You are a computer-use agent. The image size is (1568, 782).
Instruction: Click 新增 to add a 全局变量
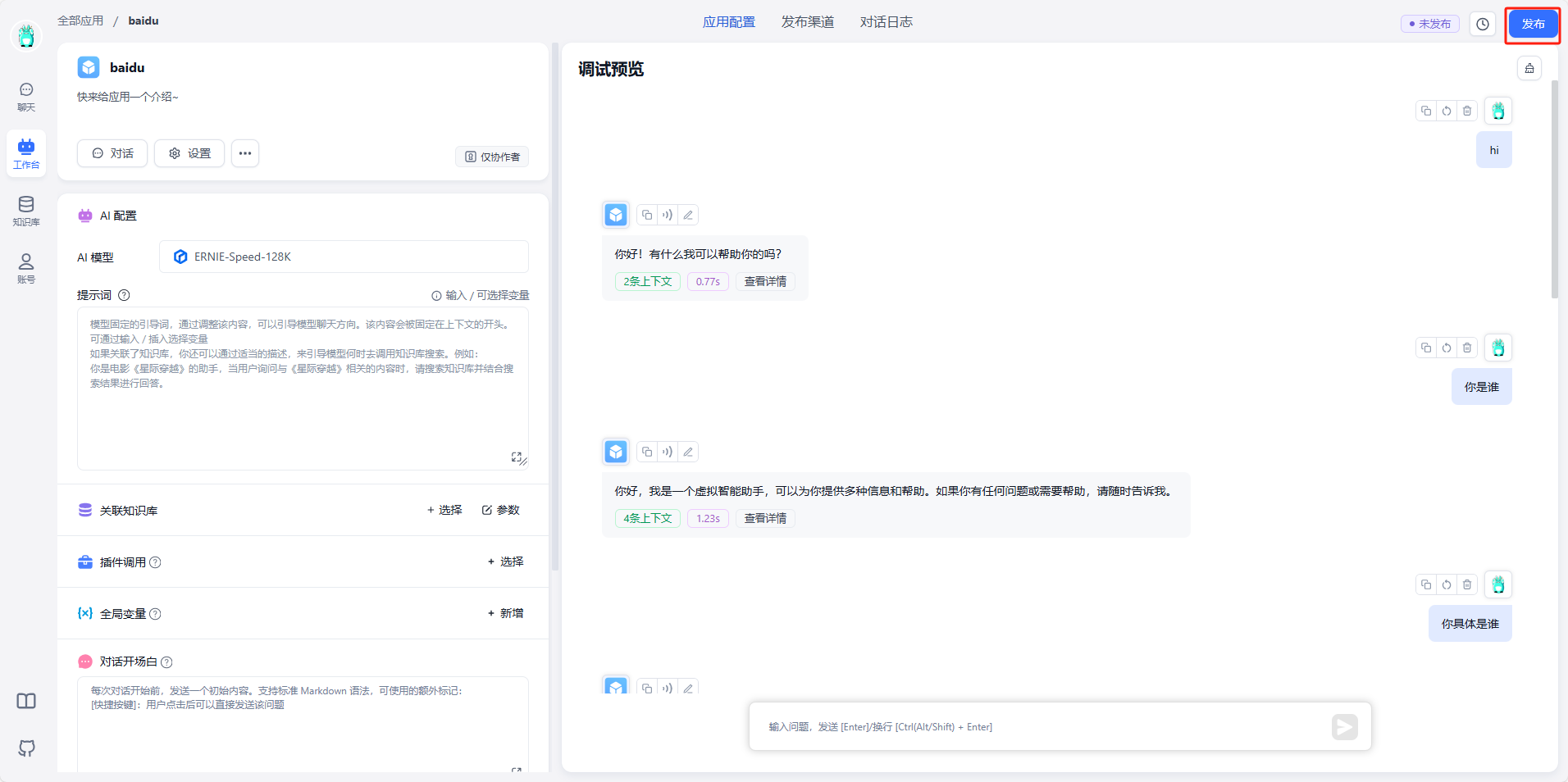coord(506,613)
